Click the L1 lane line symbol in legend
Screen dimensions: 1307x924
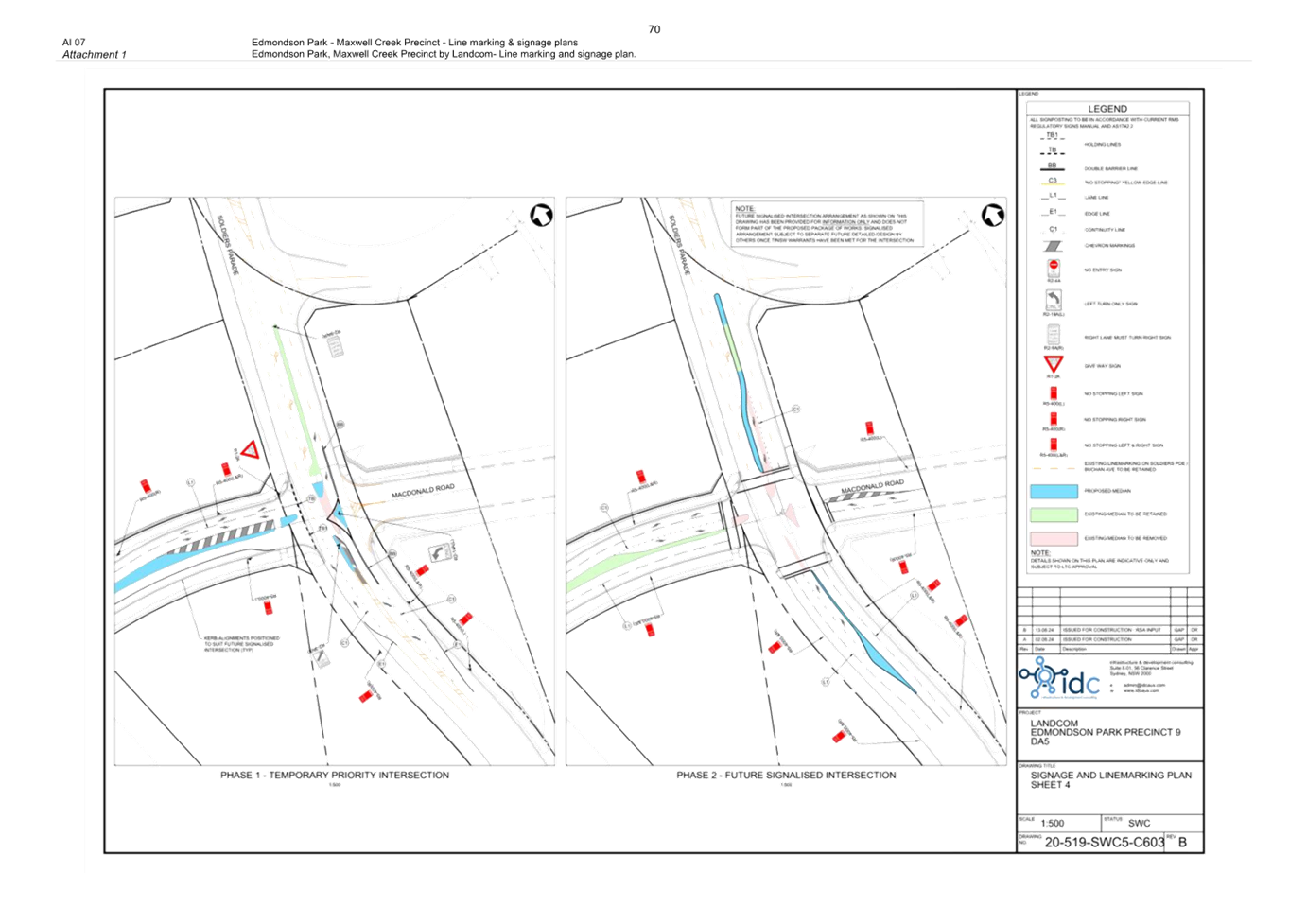1052,197
